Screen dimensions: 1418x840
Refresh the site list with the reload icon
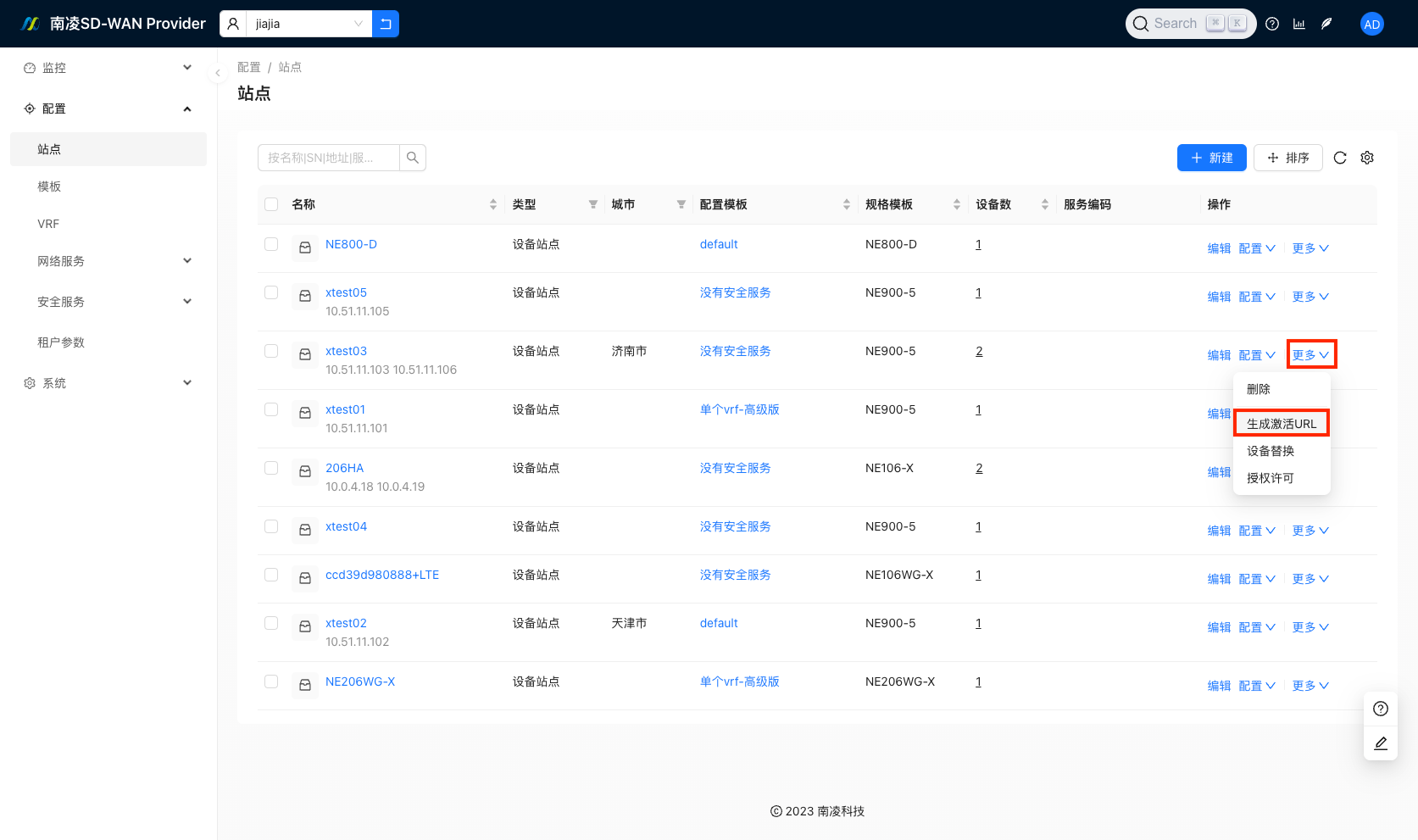pos(1340,158)
